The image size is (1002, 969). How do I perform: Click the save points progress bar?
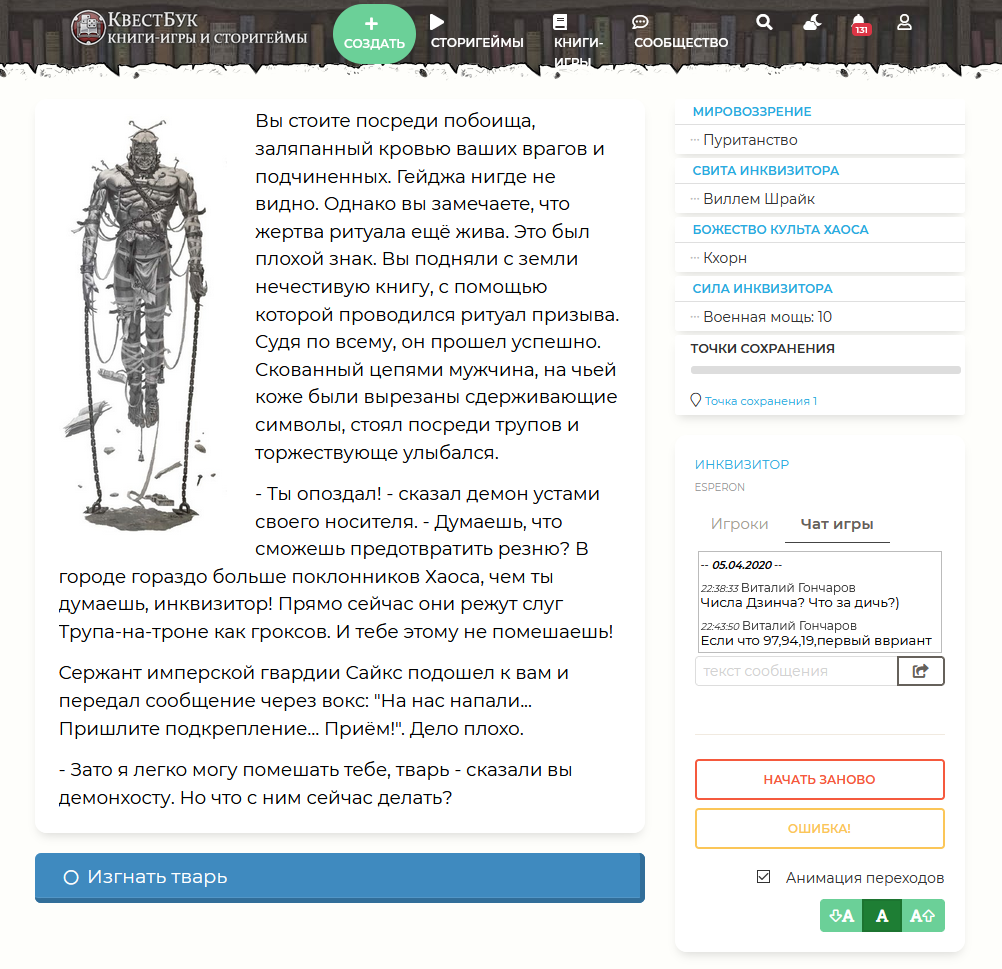pos(826,370)
